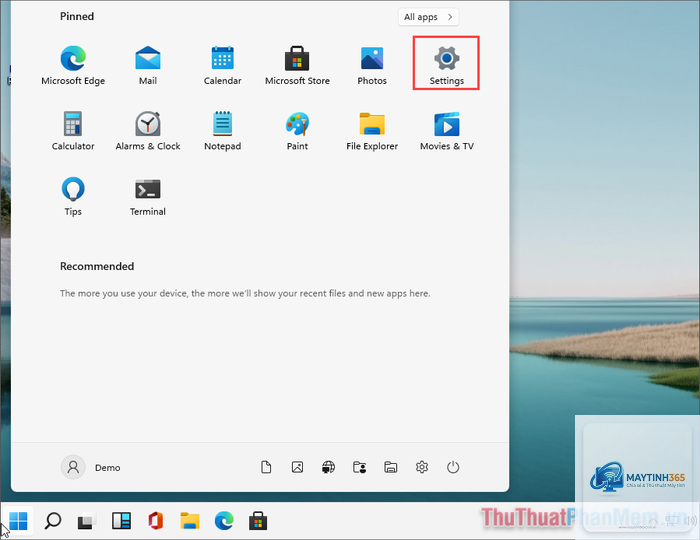This screenshot has width=700, height=540.
Task: Open Settings gear next to power button
Action: coord(422,467)
